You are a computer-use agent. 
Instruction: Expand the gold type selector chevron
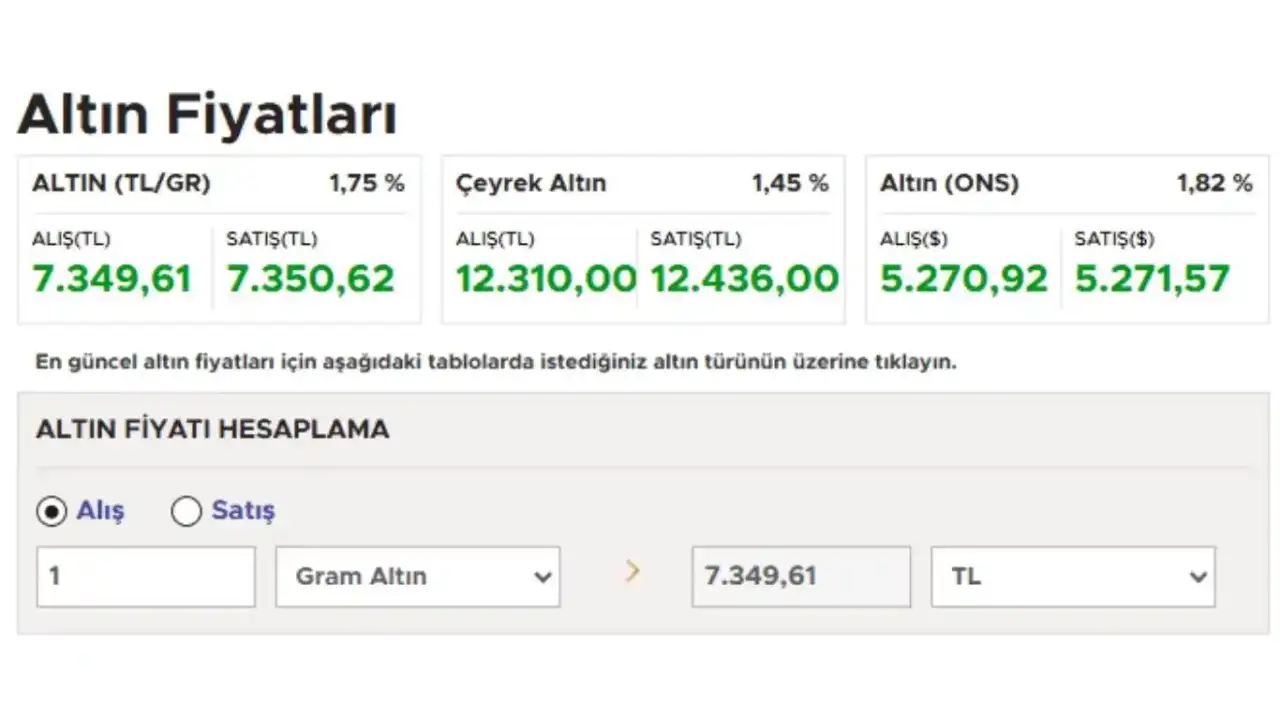coord(542,577)
